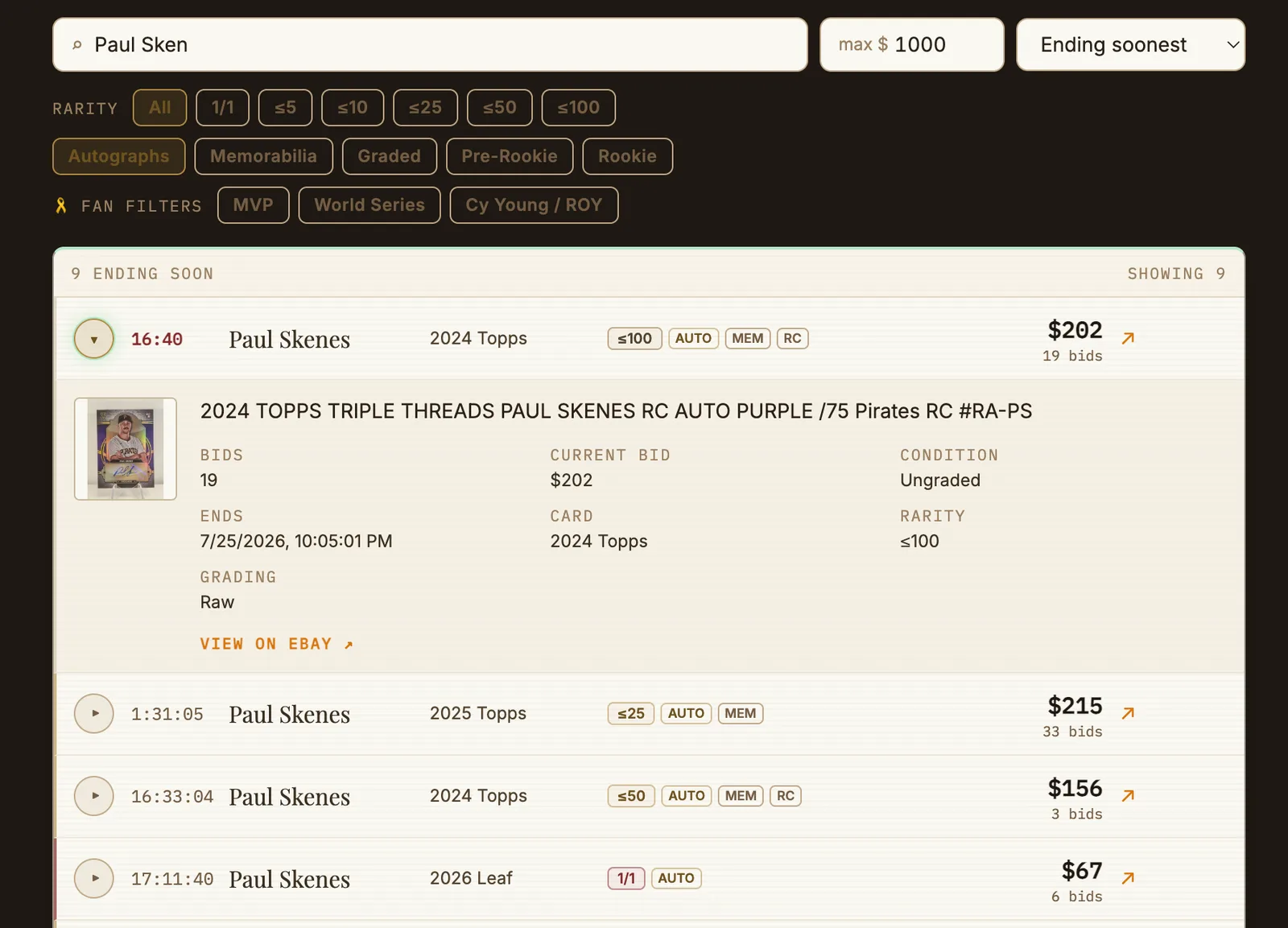Click the Paul Sken search field
This screenshot has width=1288, height=928.
point(430,45)
